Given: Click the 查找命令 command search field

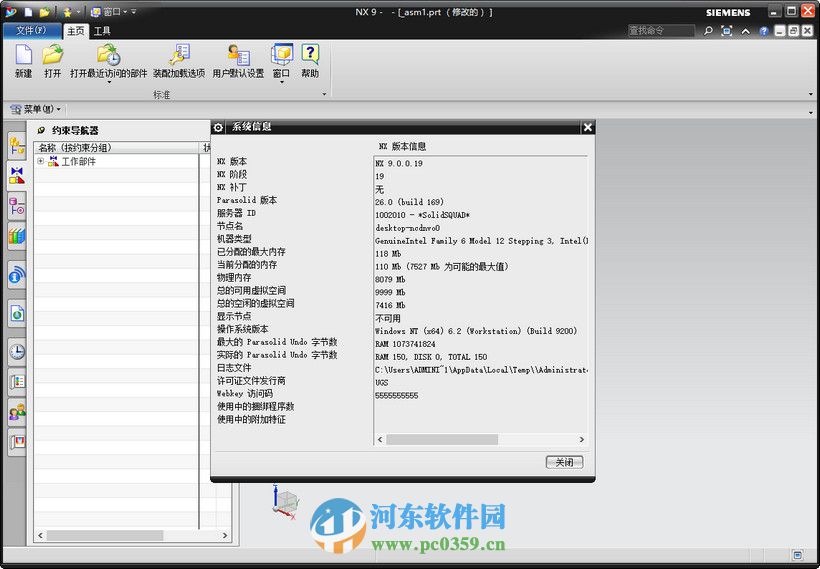Looking at the screenshot, I should pos(661,31).
